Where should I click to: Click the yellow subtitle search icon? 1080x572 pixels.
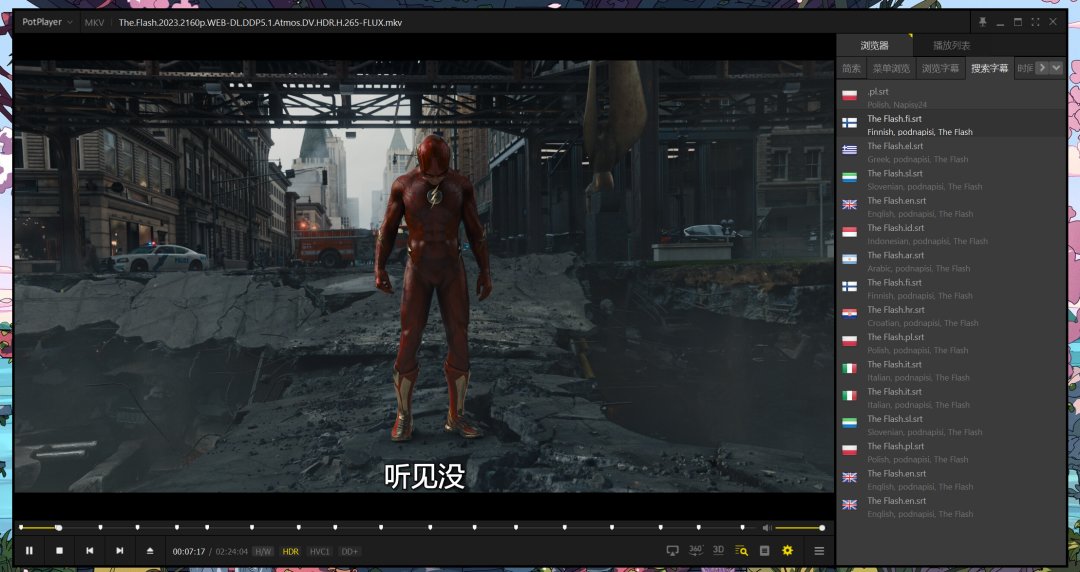tap(741, 551)
